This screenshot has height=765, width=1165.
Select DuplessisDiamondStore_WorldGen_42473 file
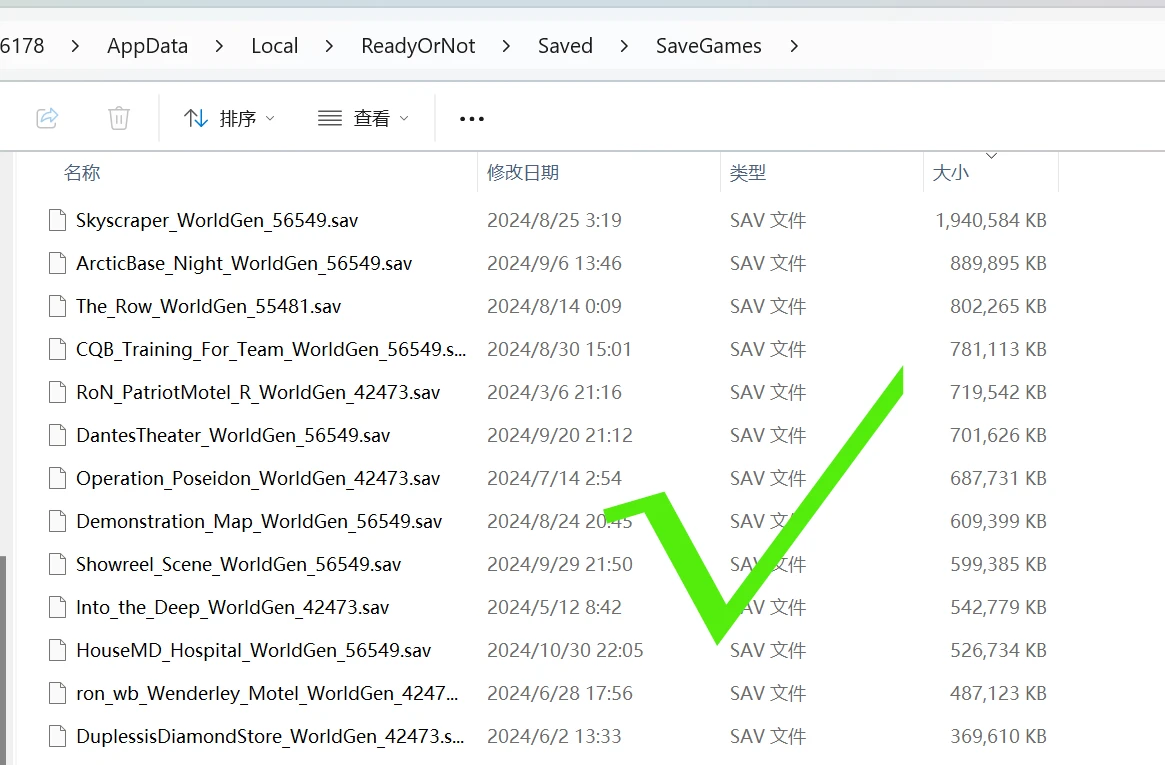tap(270, 738)
